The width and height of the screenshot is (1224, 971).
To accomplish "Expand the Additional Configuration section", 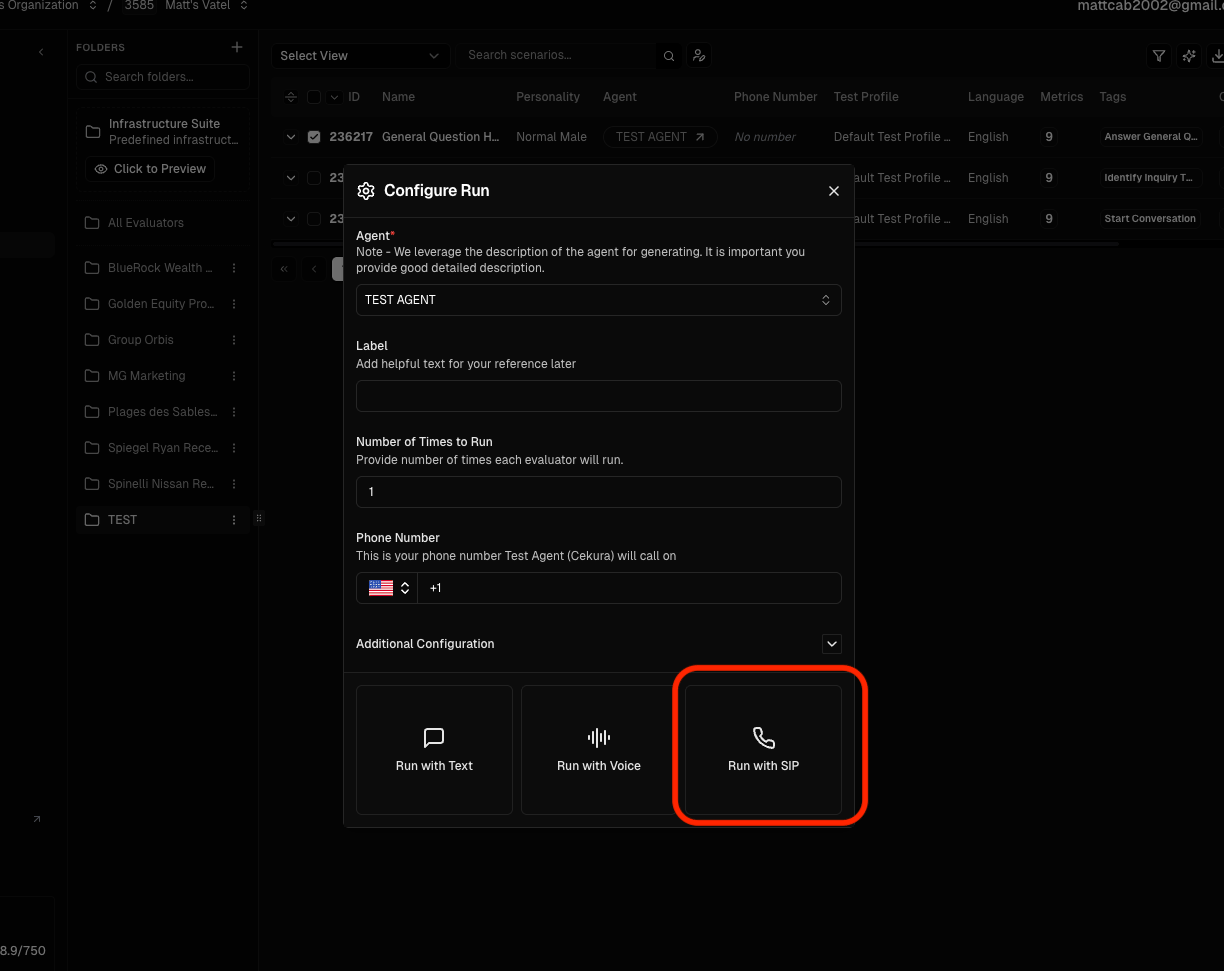I will 831,644.
